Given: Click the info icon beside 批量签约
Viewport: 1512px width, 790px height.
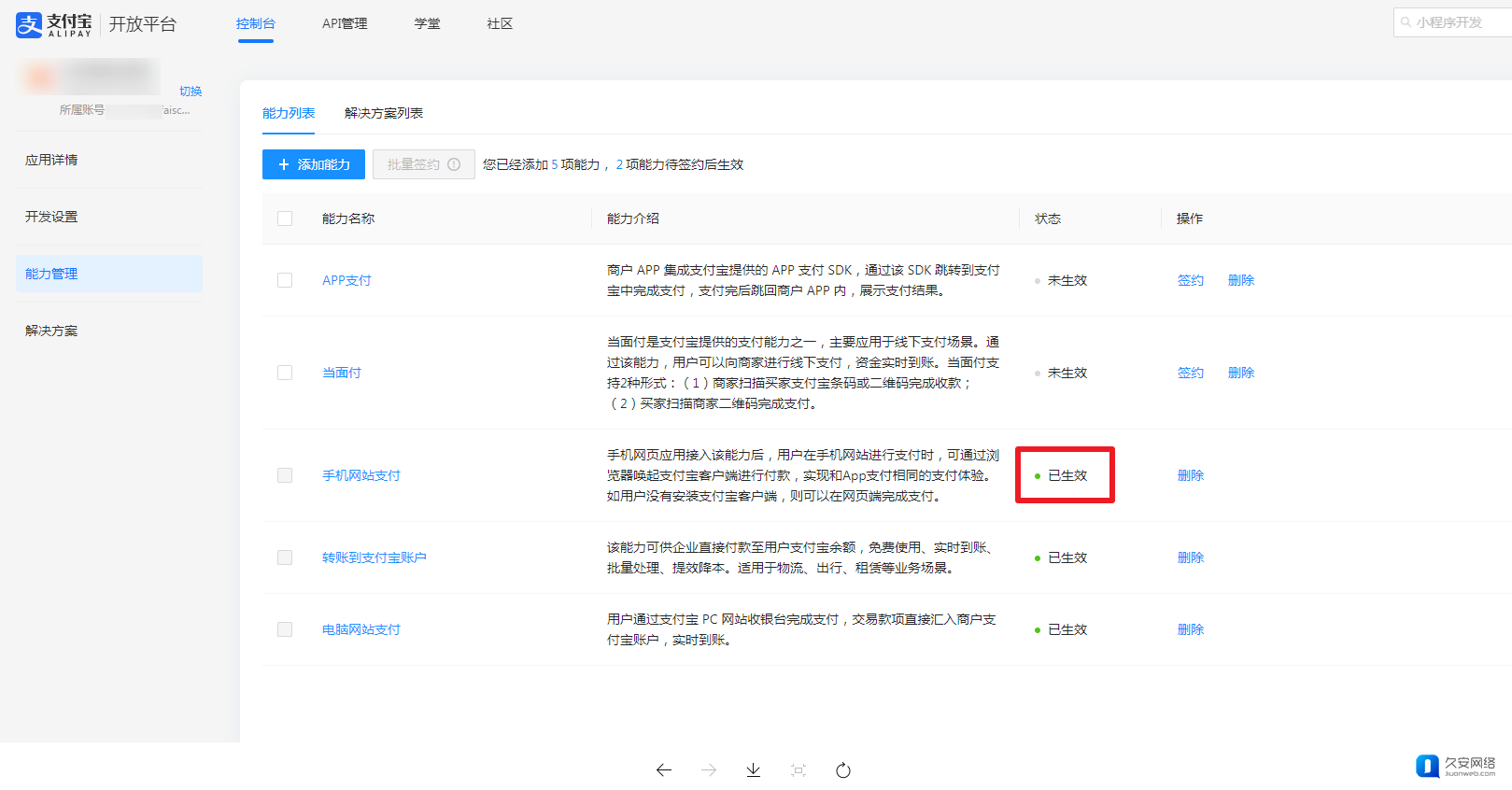Looking at the screenshot, I should point(454,164).
